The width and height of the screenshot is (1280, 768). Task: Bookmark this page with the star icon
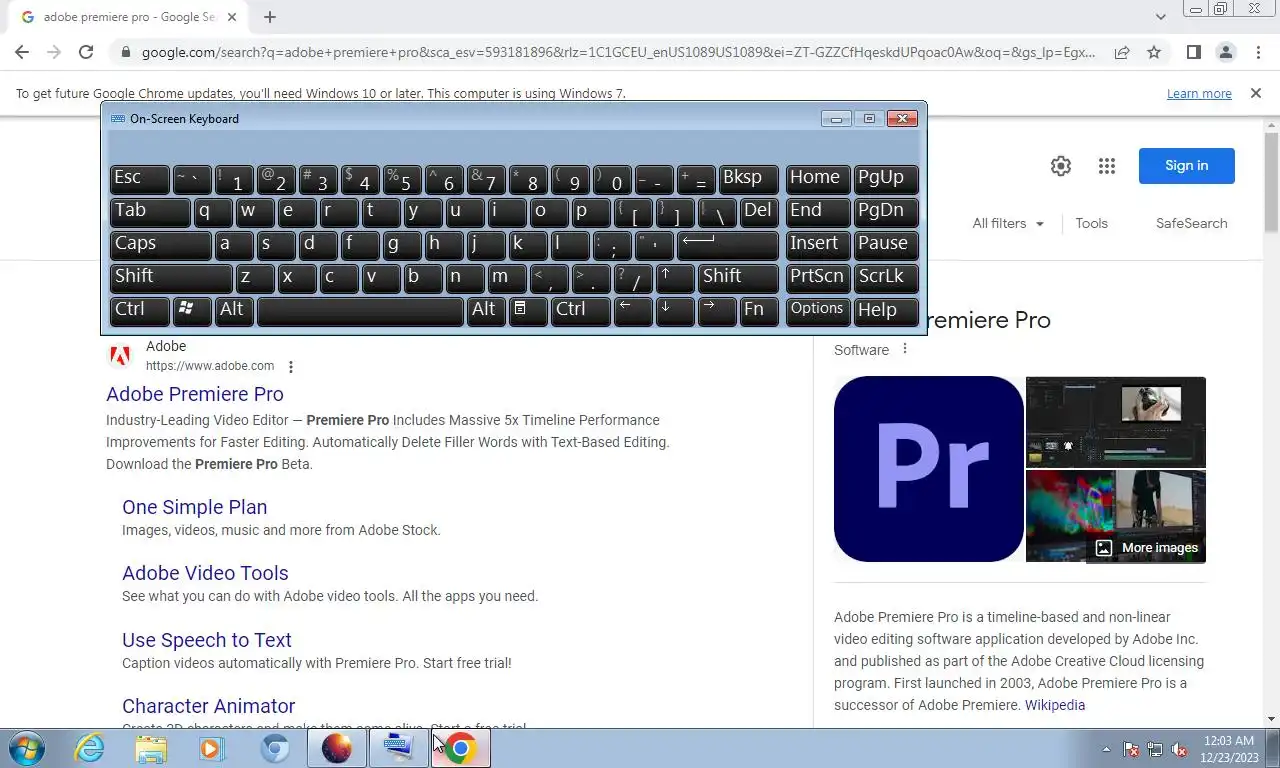[x=1154, y=52]
